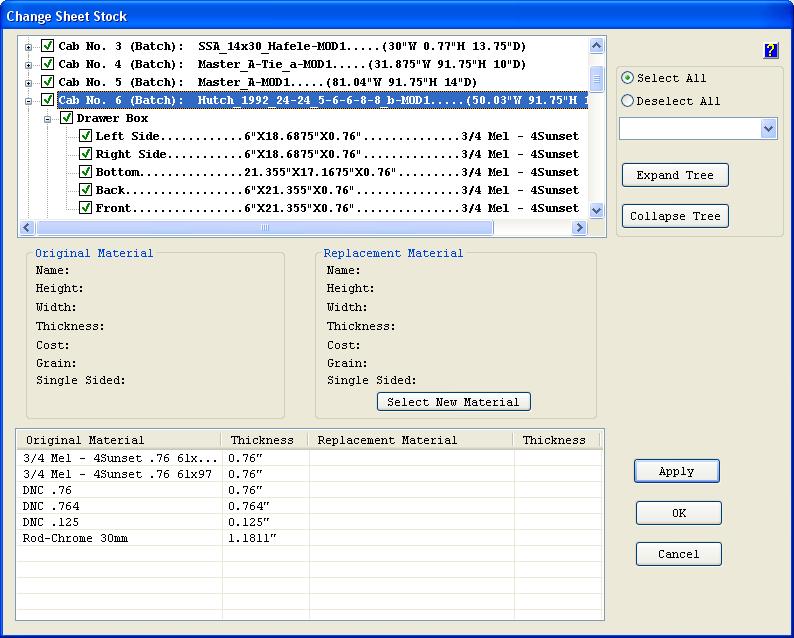Viewport: 794px width, 638px height.
Task: Open the dropdown below Deselect All
Action: 767,129
